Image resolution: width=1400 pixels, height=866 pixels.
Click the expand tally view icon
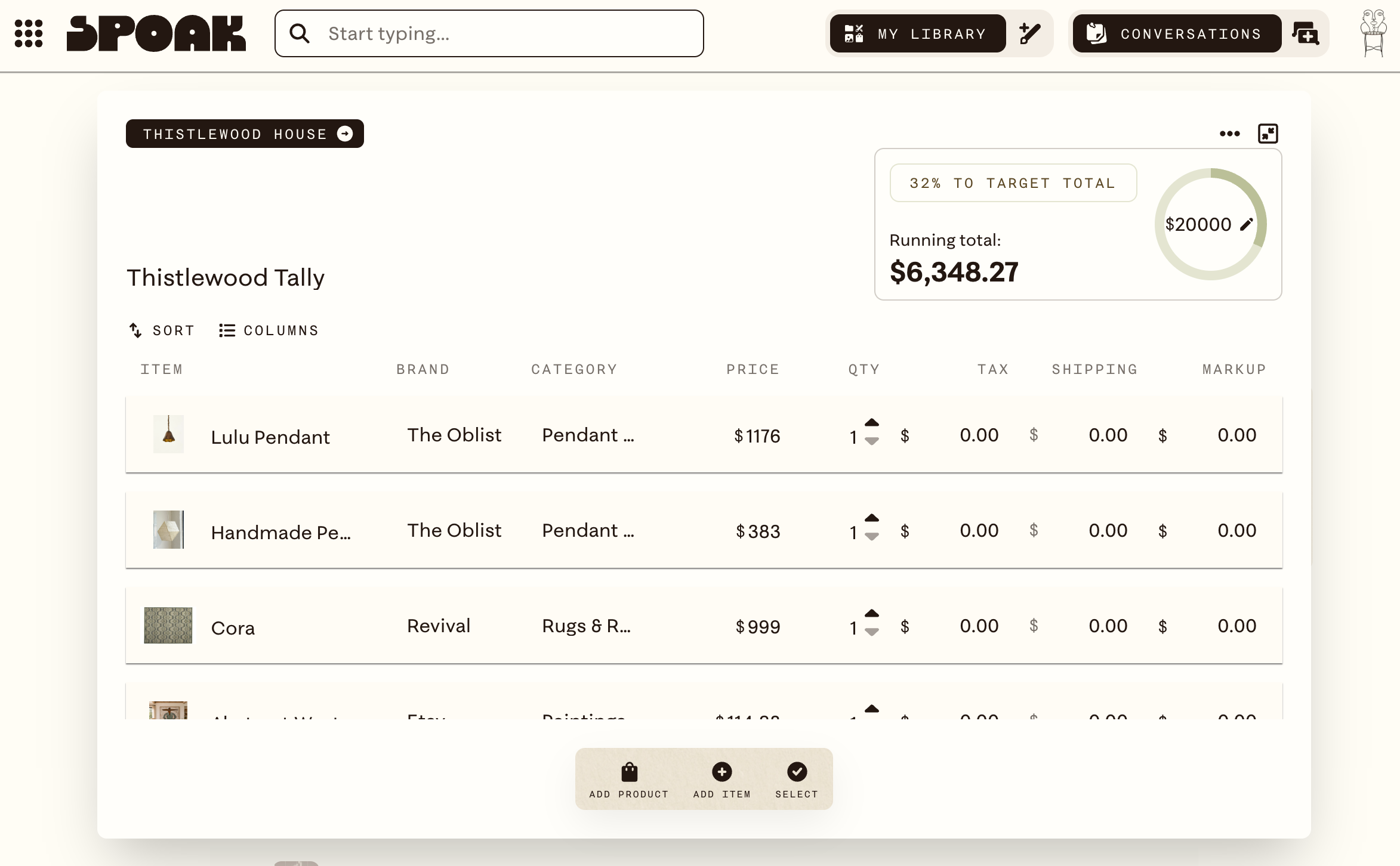point(1268,134)
